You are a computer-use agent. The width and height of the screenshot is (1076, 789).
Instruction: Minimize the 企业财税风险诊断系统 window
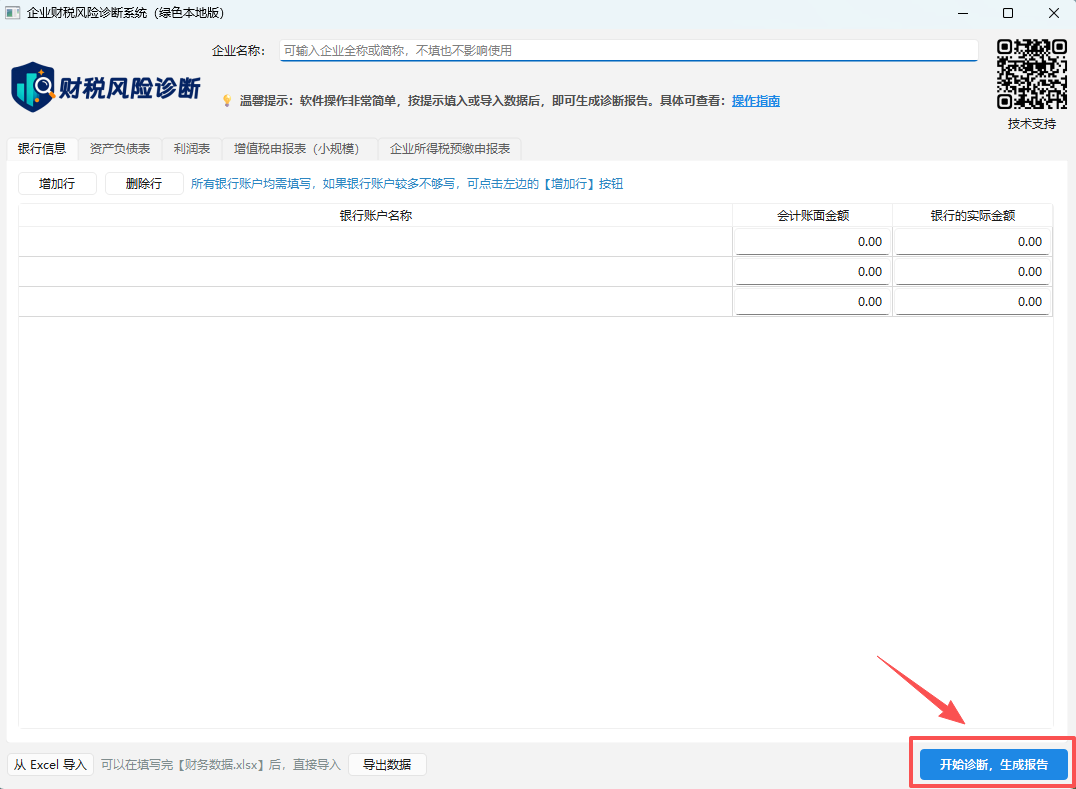coord(963,13)
